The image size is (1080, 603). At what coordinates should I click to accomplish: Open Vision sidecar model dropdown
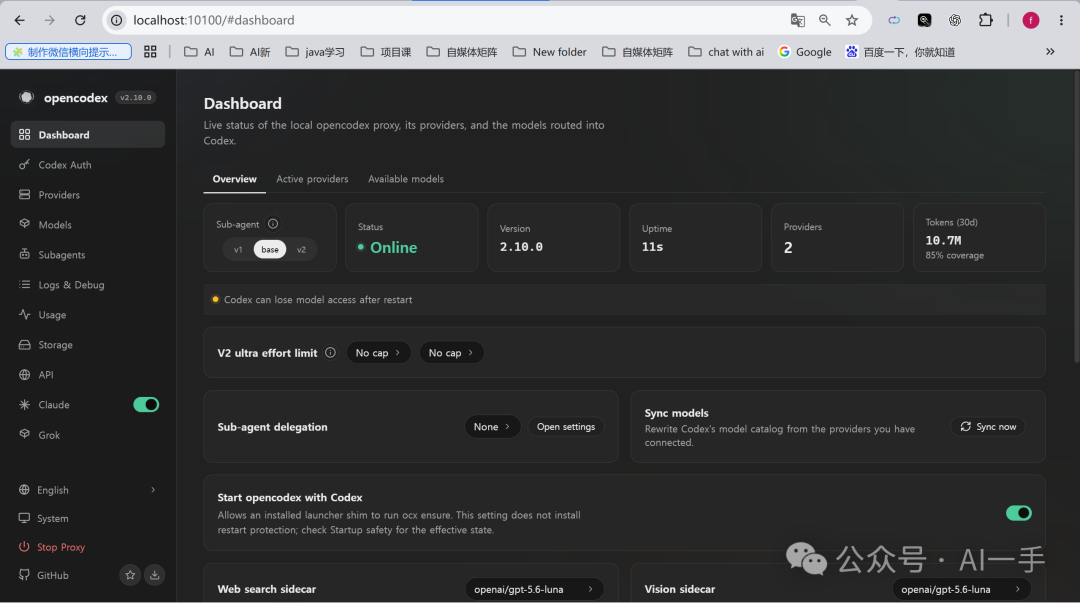pyautogui.click(x=962, y=589)
